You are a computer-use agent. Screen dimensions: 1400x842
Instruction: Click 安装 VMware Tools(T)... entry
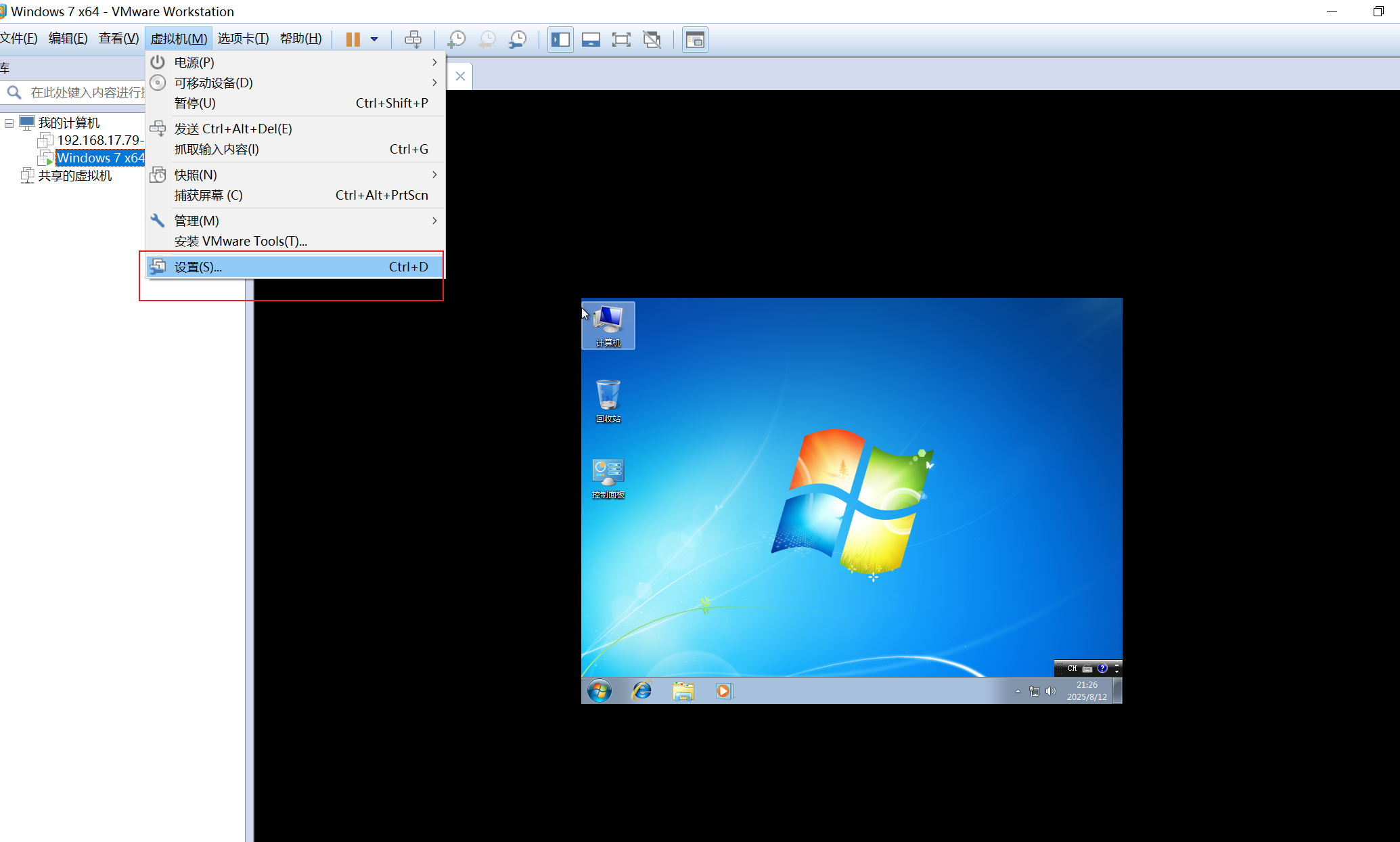click(296, 241)
